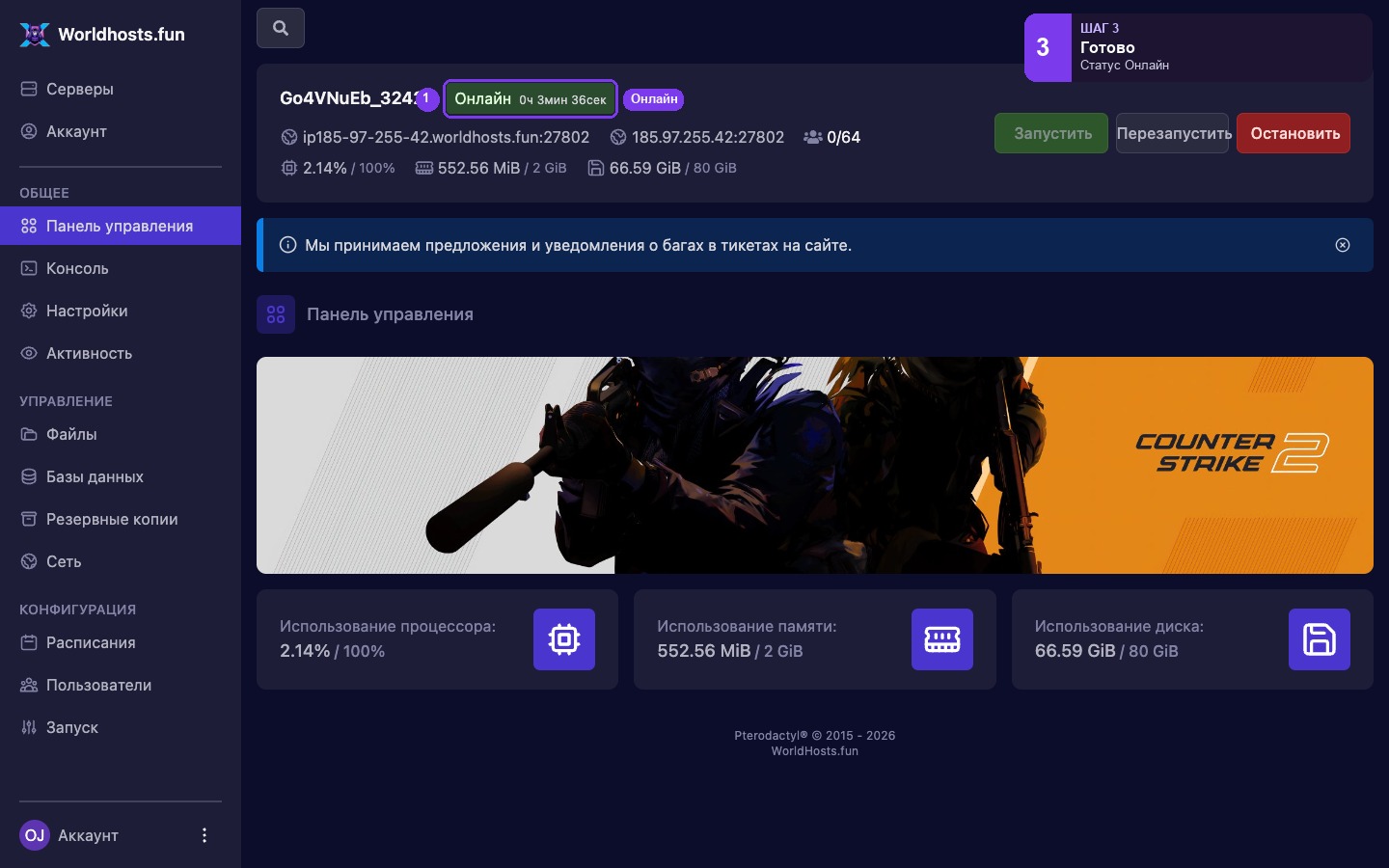Click the purple Онлайн pill badge
1389x868 pixels.
click(x=654, y=99)
